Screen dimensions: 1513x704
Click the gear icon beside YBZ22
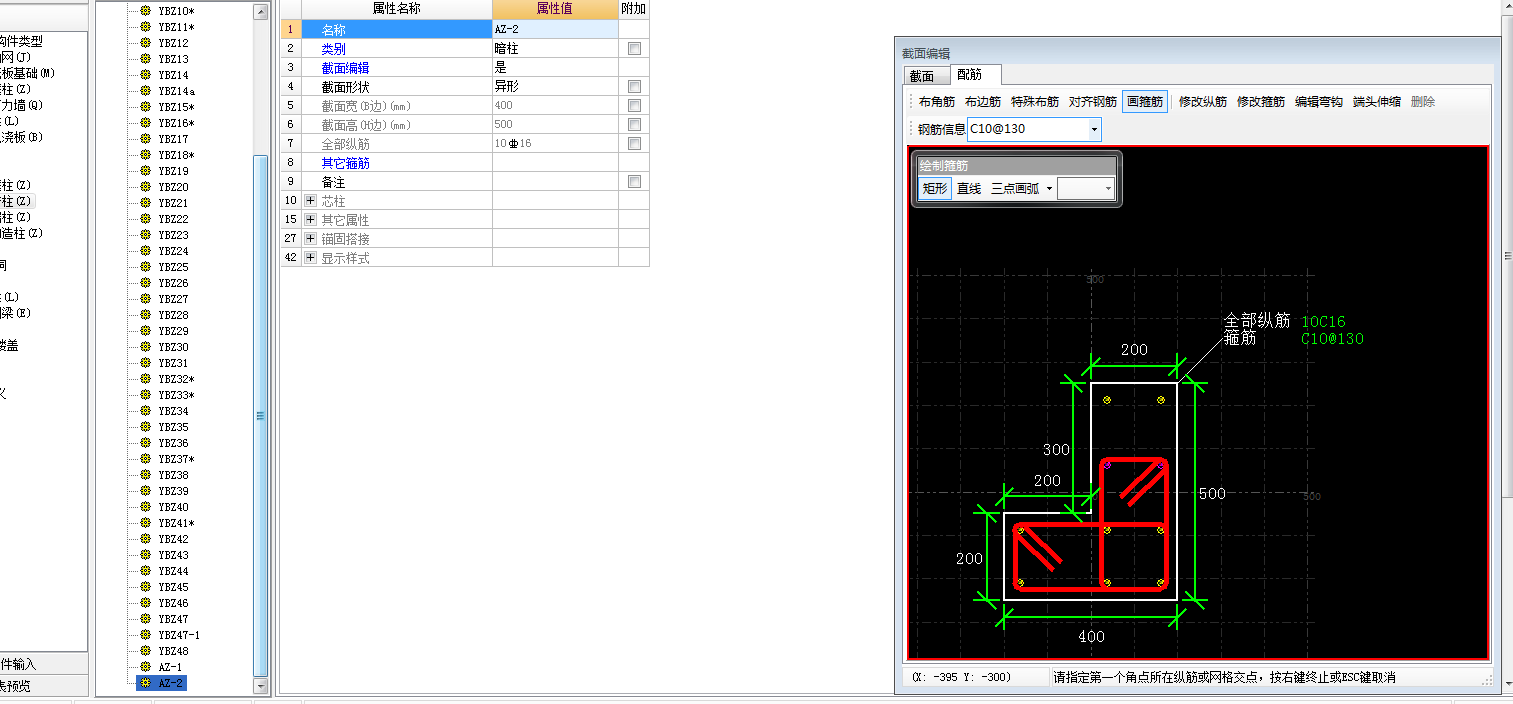(x=145, y=219)
